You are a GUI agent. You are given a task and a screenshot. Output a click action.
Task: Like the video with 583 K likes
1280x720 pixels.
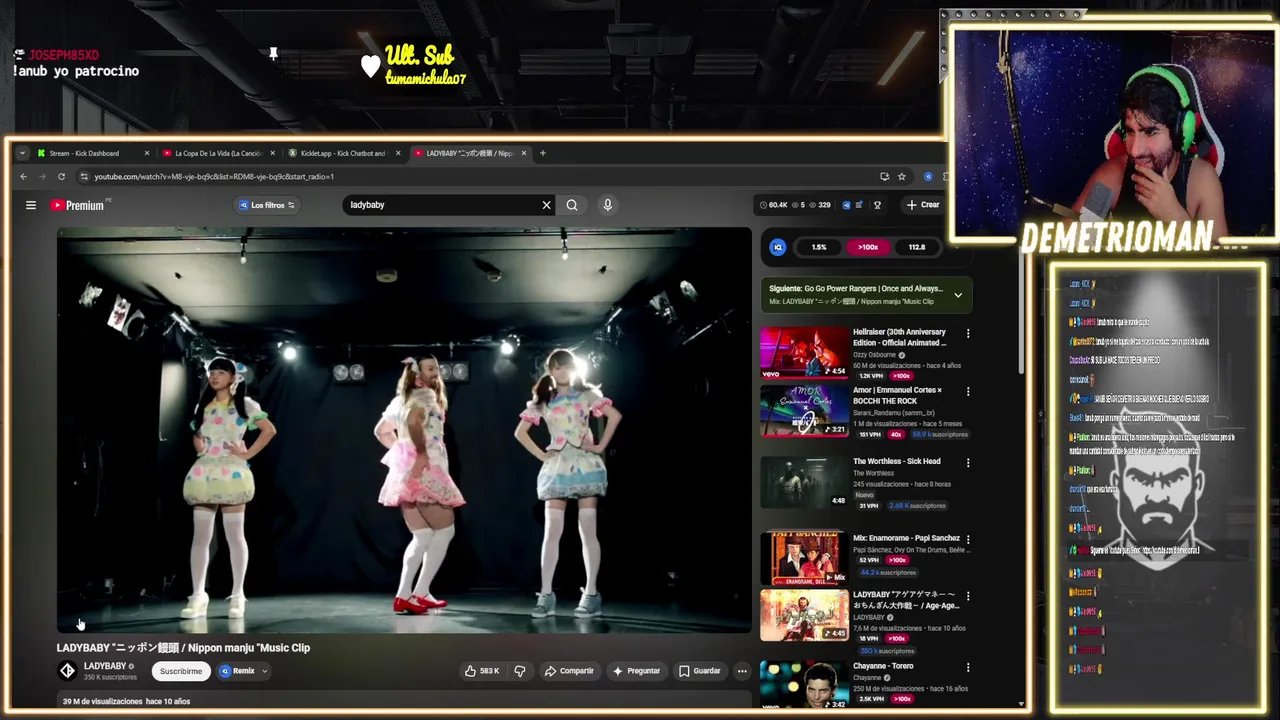tap(482, 671)
